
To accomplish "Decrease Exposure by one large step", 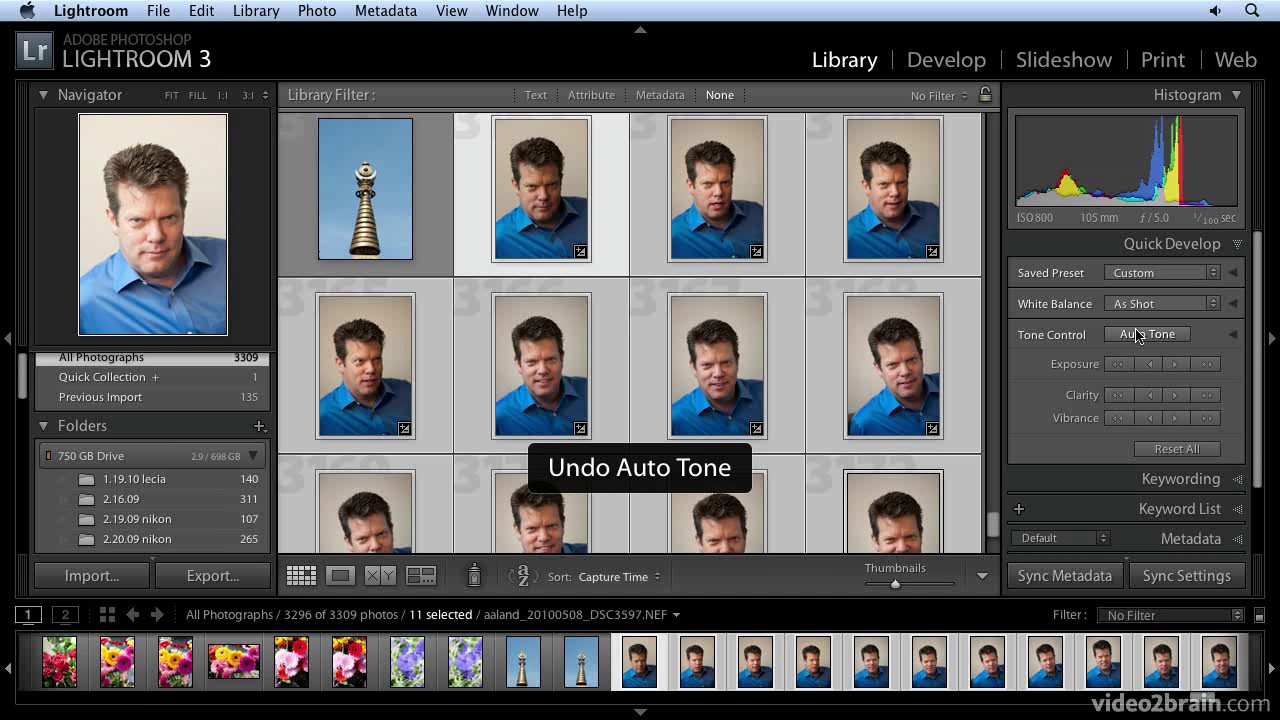I will (1118, 364).
